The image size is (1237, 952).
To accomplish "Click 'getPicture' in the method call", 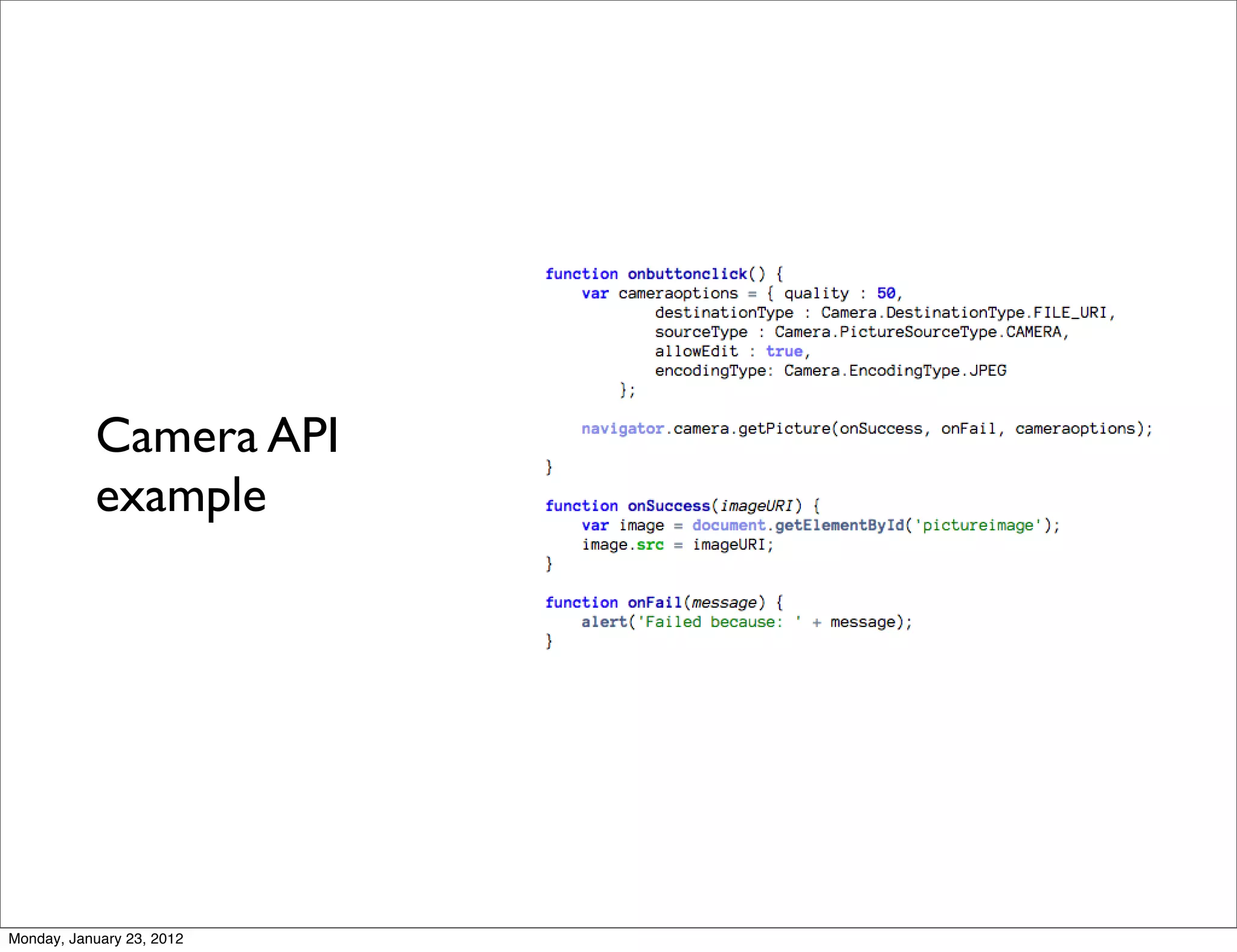I will pos(784,429).
